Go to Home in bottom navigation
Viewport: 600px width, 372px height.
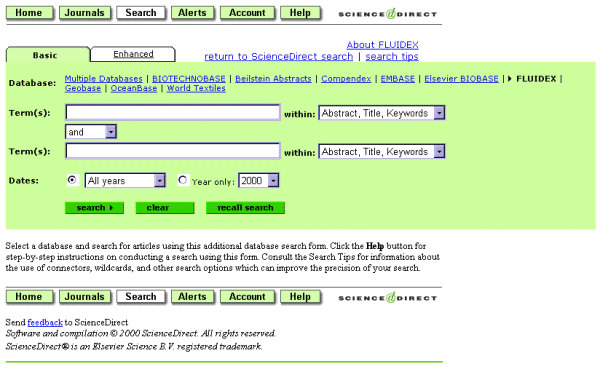click(x=29, y=297)
